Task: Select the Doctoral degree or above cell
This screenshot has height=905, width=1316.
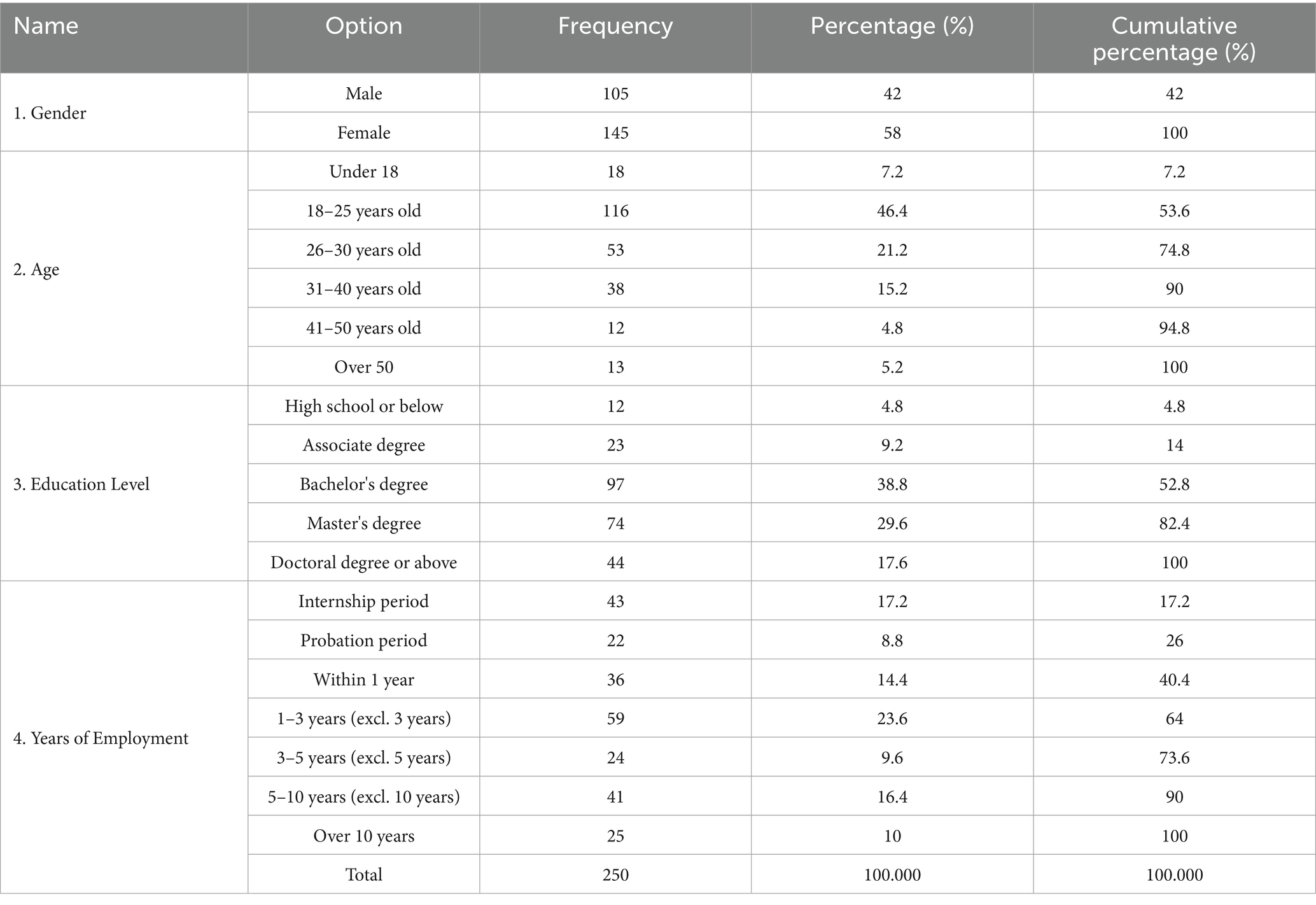Action: [363, 563]
